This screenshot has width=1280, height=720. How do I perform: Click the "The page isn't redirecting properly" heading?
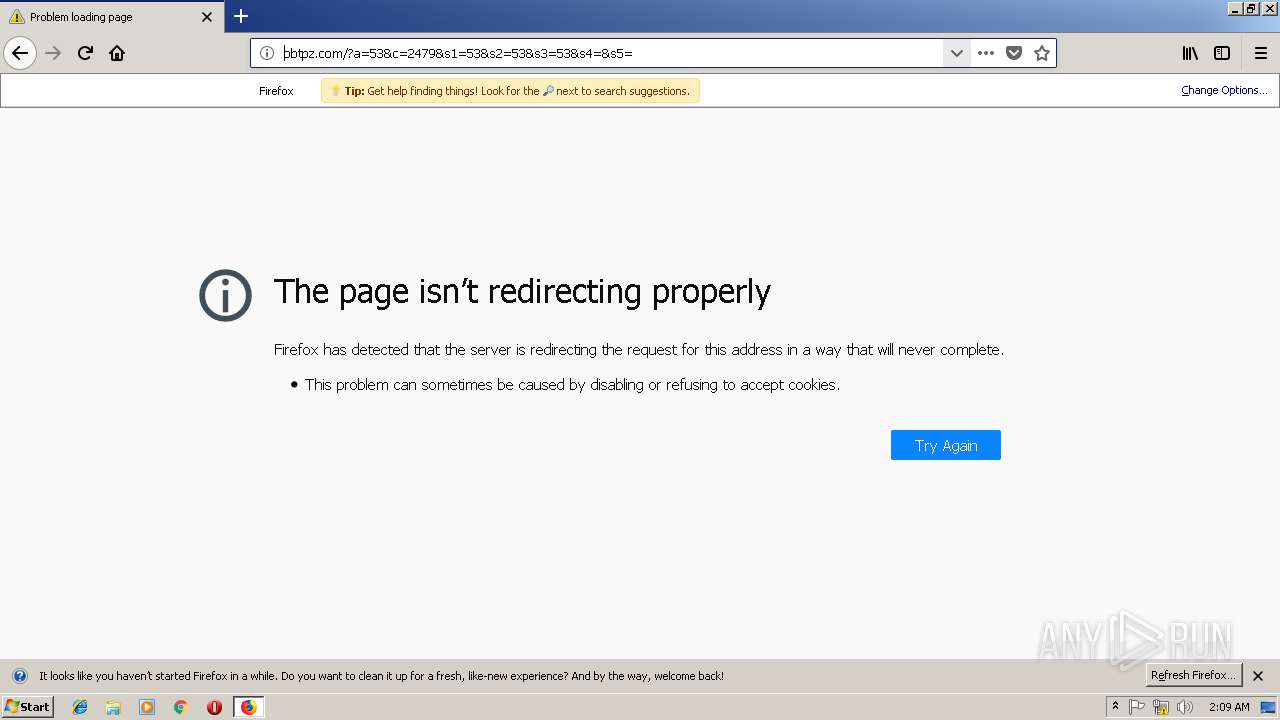tap(522, 291)
